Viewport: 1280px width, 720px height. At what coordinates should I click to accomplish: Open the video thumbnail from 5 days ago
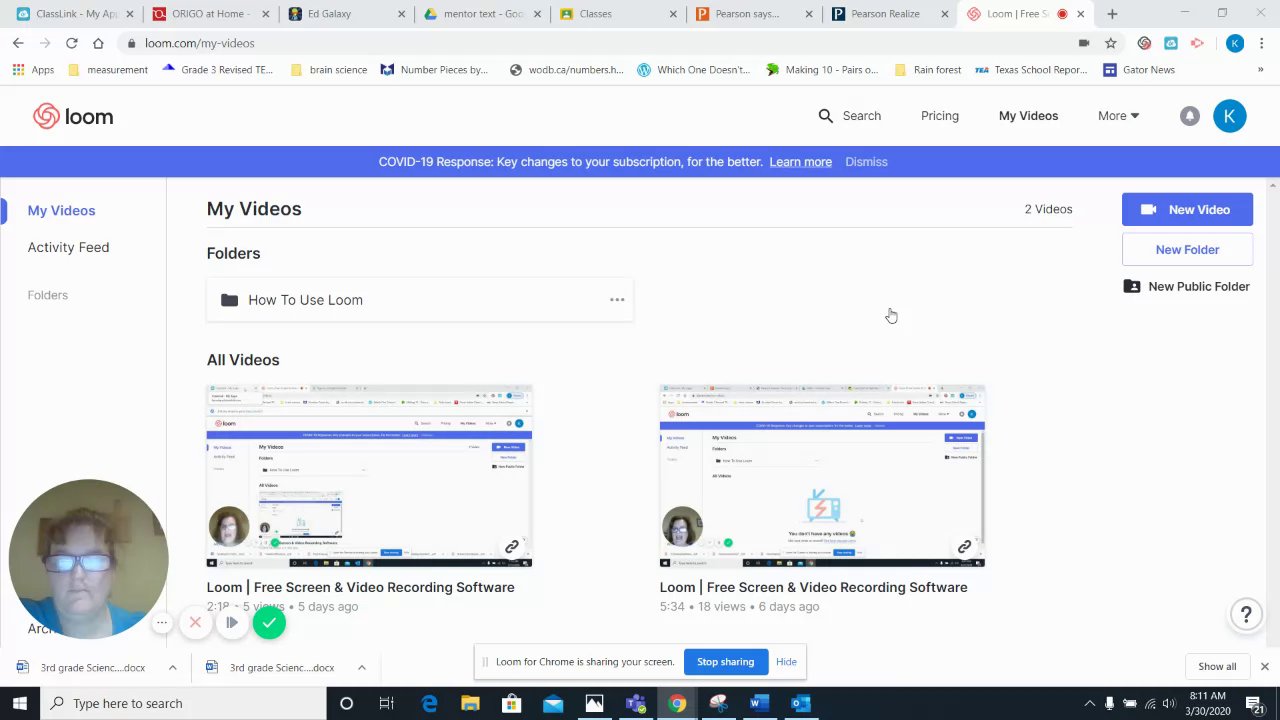click(x=369, y=476)
